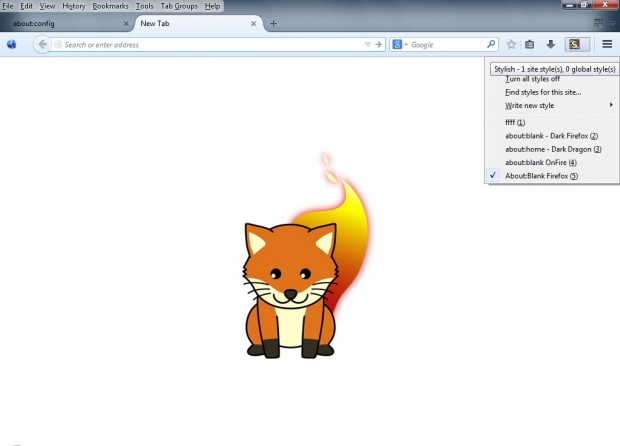Uncheck About:Blank Firefox (5) style
620x446 pixels.
click(x=541, y=176)
